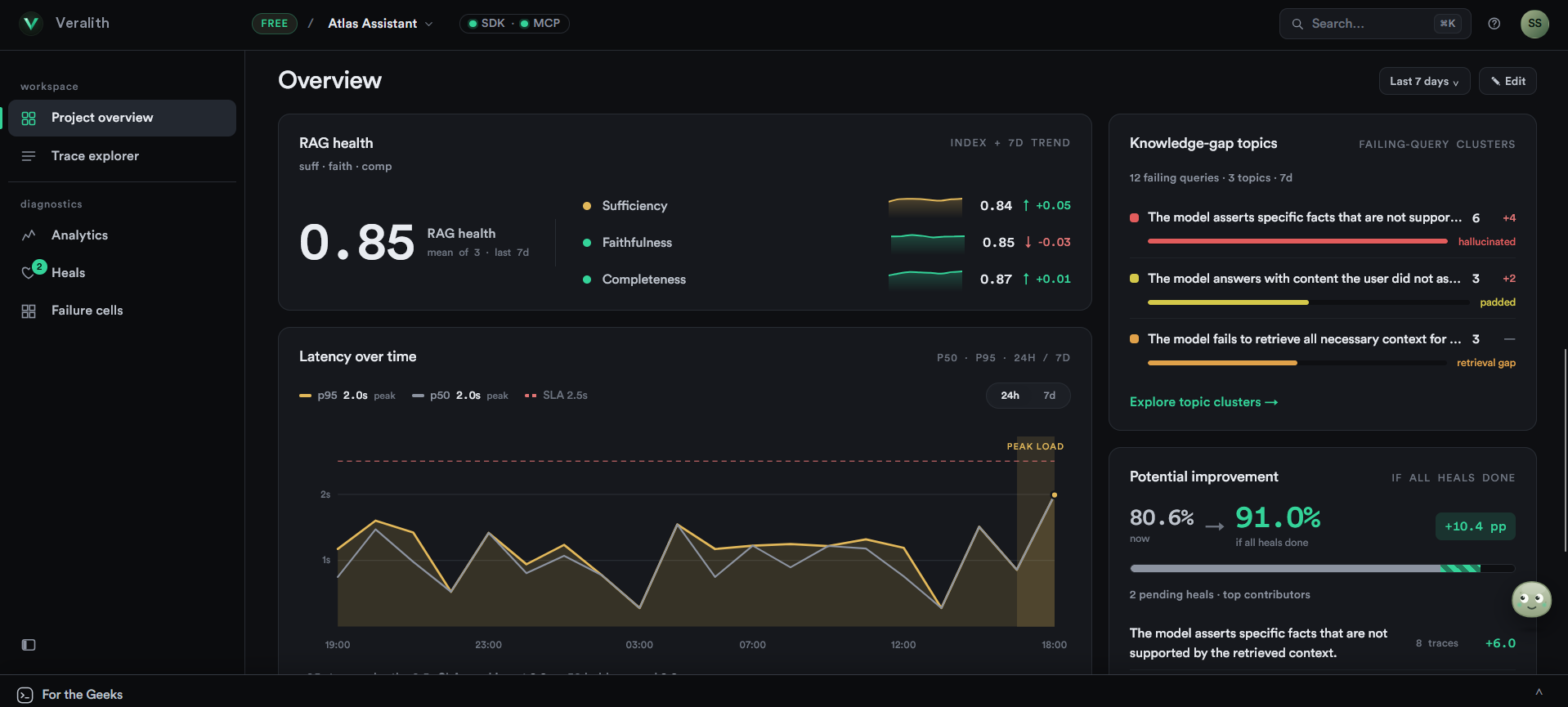Open Heals page
Image resolution: width=1568 pixels, height=707 pixels.
tap(122, 273)
